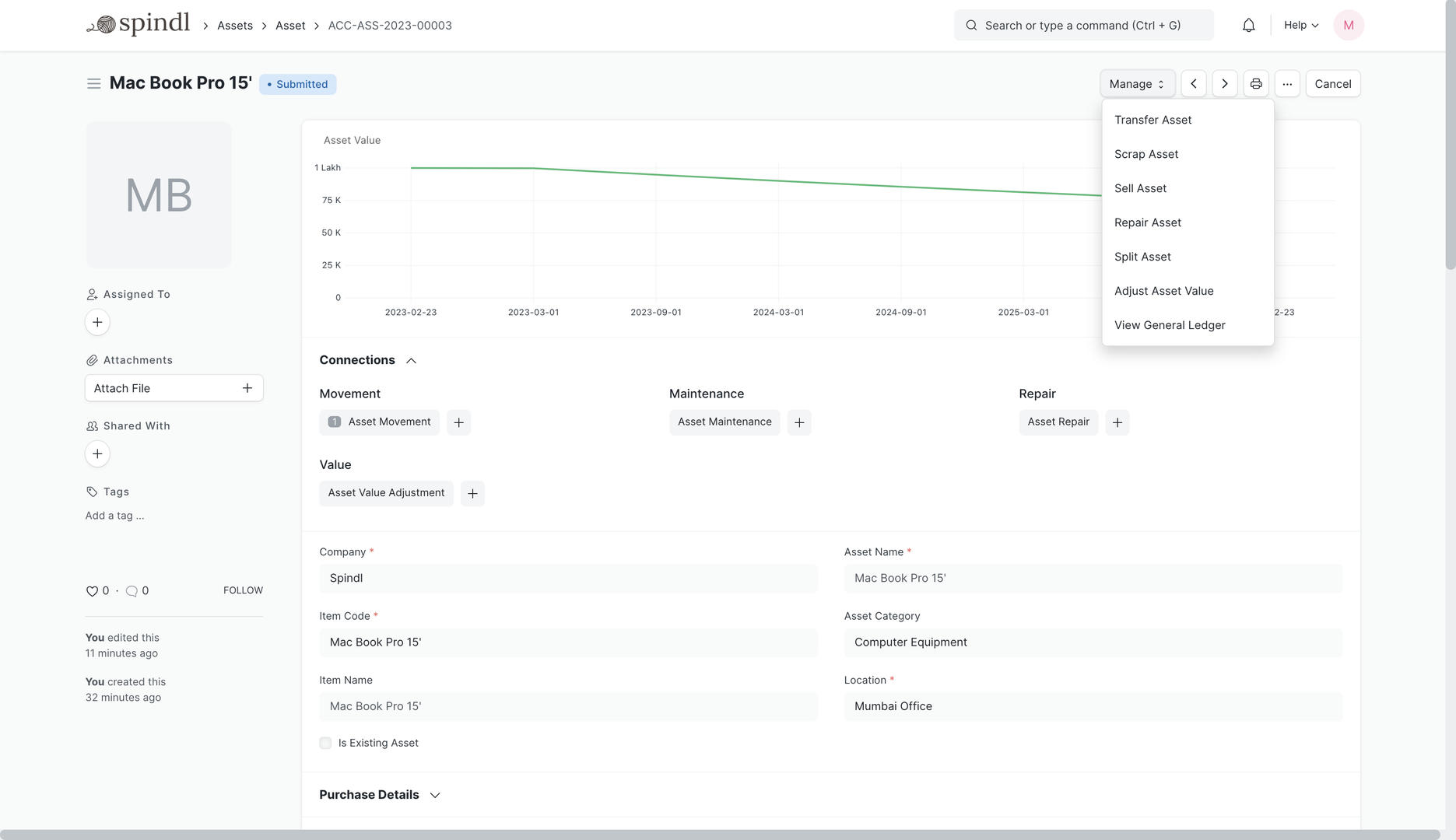Go to next document arrow
The image size is (1456, 840).
[x=1224, y=84]
